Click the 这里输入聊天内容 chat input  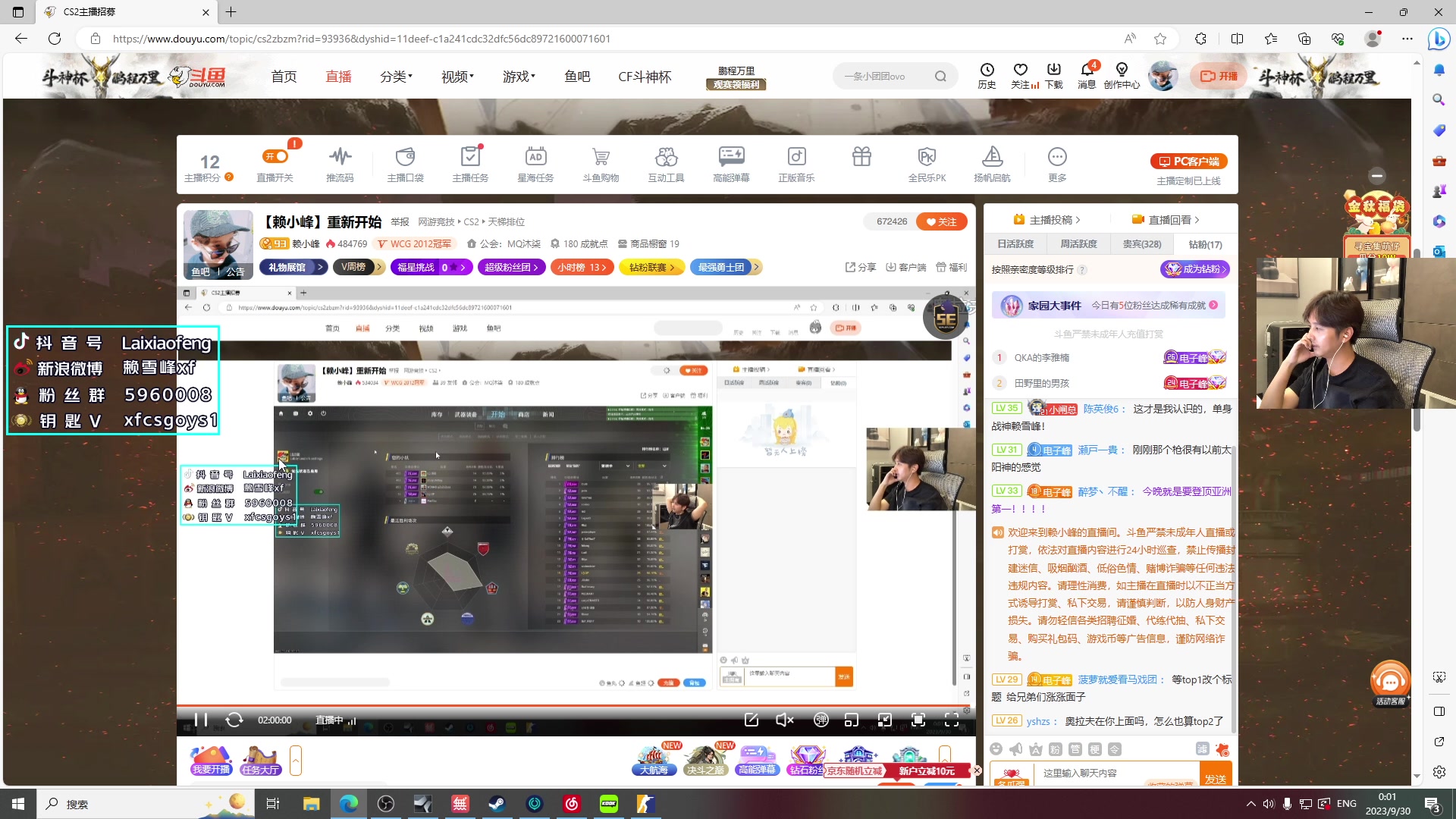[1119, 773]
